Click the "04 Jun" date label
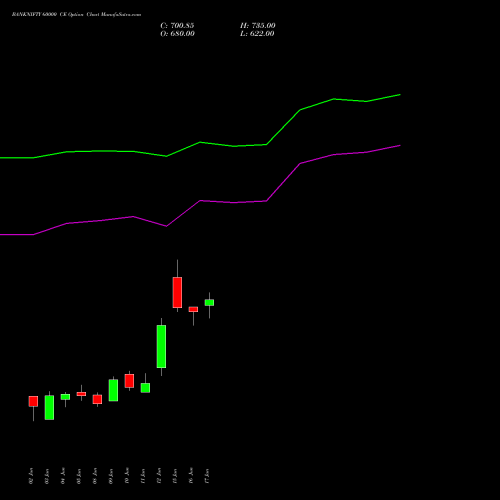The width and height of the screenshot is (500, 500). (x=63, y=476)
